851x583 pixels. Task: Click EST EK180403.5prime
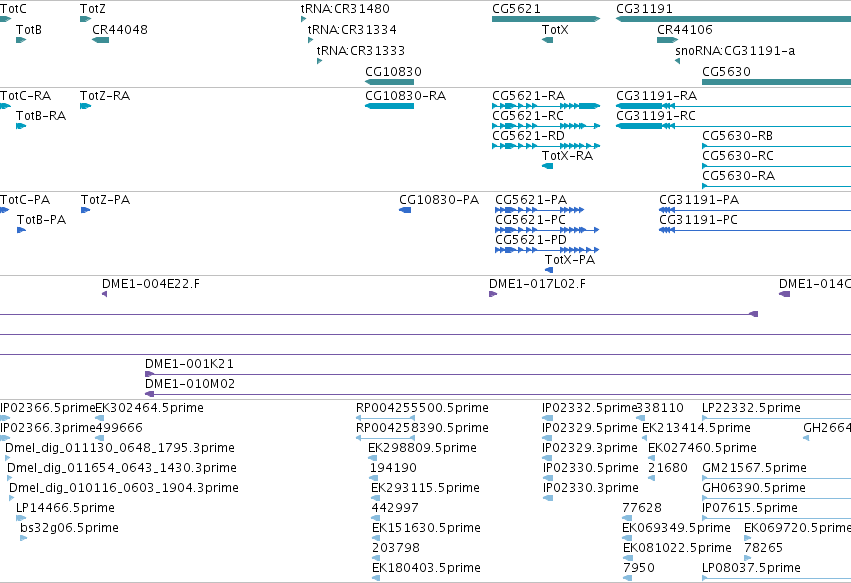pyautogui.click(x=427, y=568)
